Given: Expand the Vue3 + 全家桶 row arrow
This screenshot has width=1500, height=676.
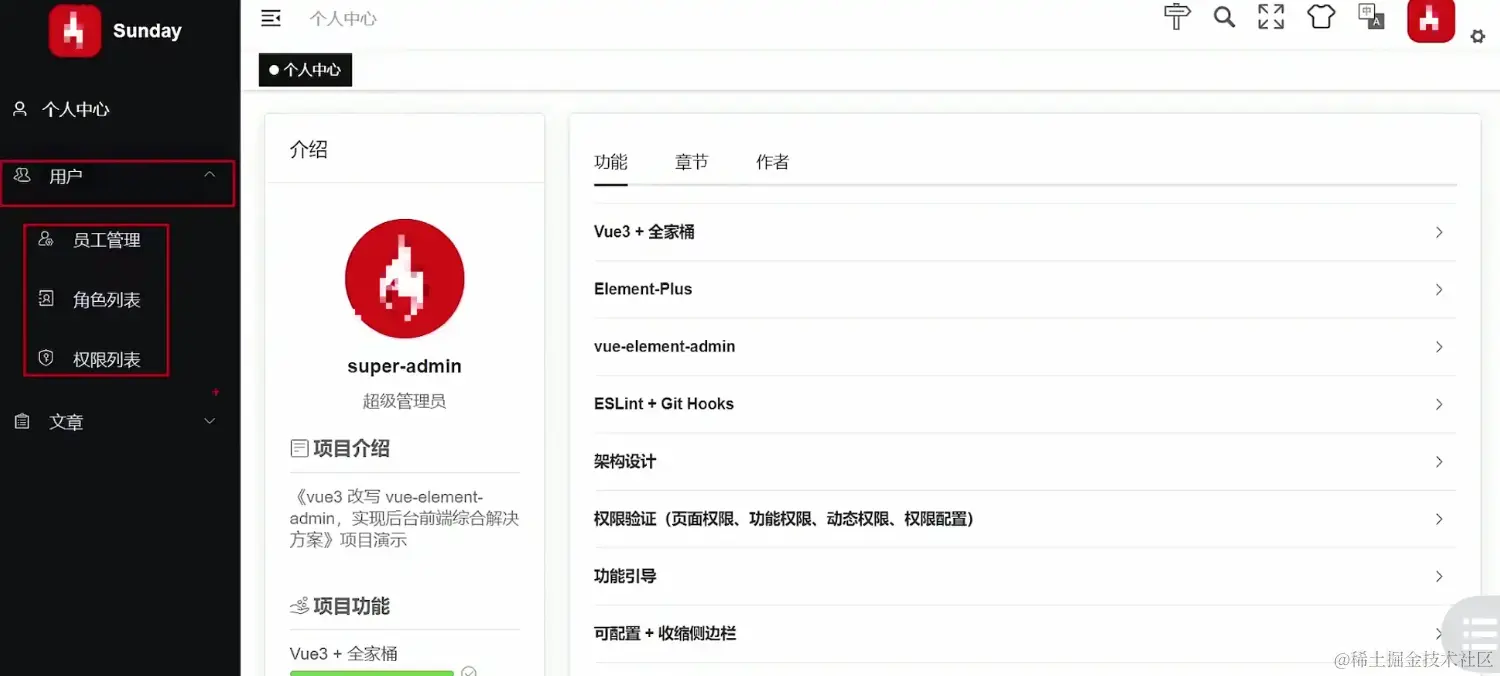Looking at the screenshot, I should 1439,232.
